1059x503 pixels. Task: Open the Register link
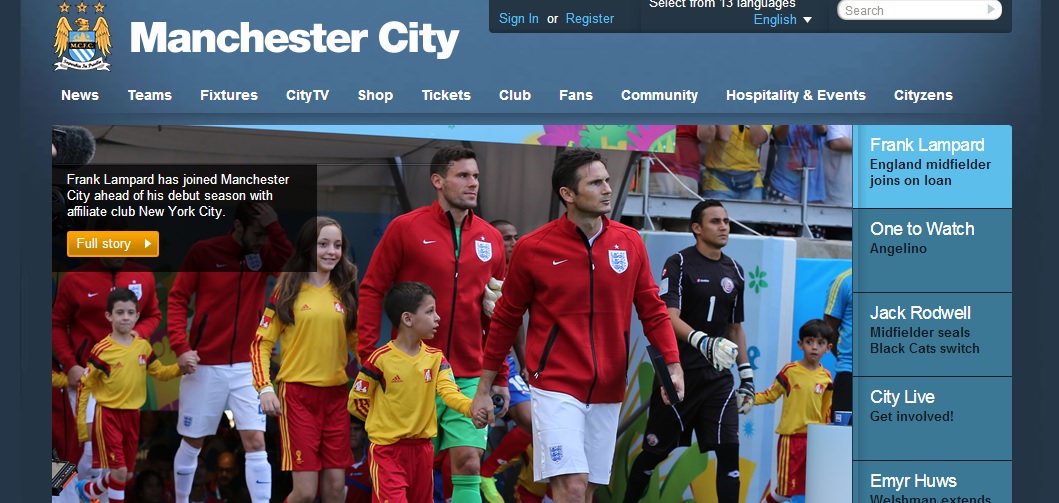tap(590, 19)
